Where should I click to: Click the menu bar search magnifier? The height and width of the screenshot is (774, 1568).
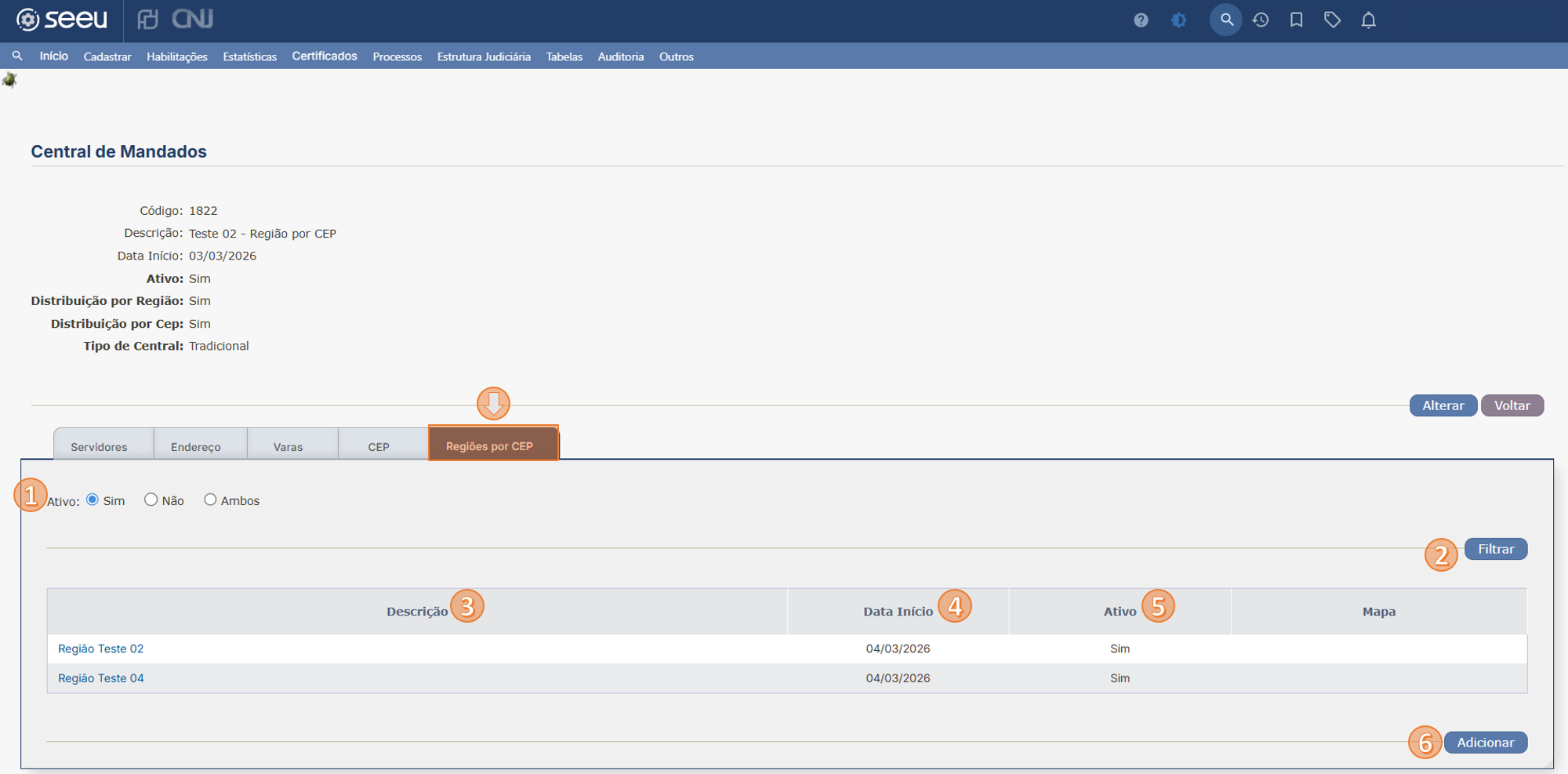tap(17, 56)
